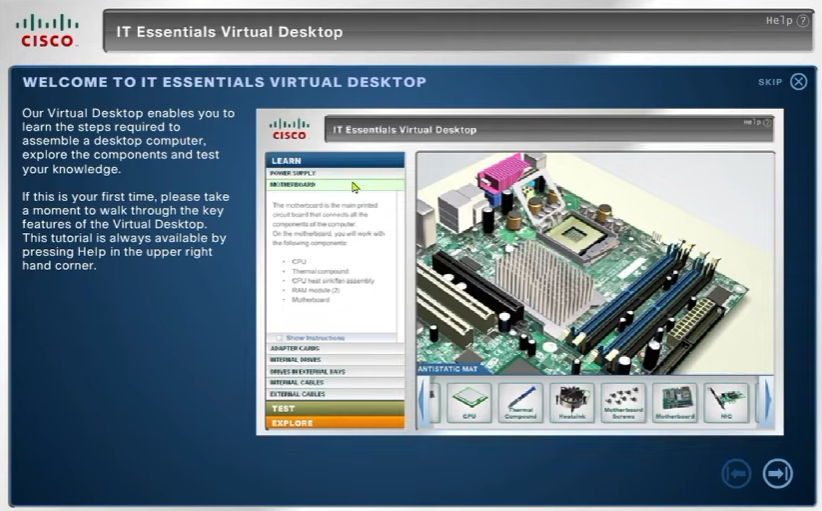This screenshot has height=511, width=822.
Task: Collapse the Motherboard topic
Action: click(x=335, y=184)
